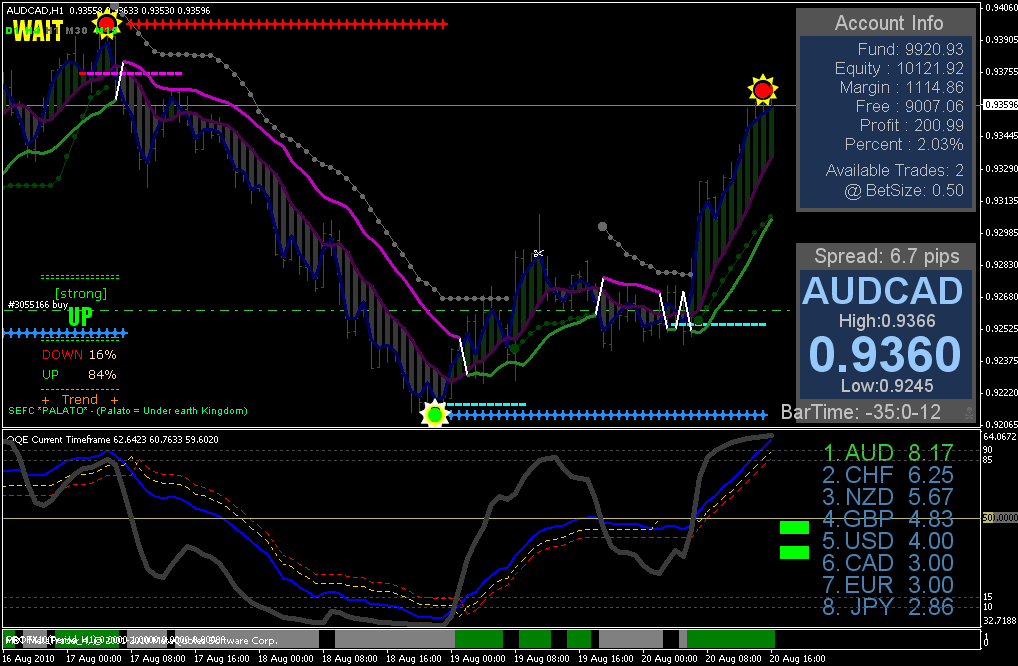Click the 50.0000 level marker on QQE scale
This screenshot has width=1018, height=666.
tap(1000, 517)
